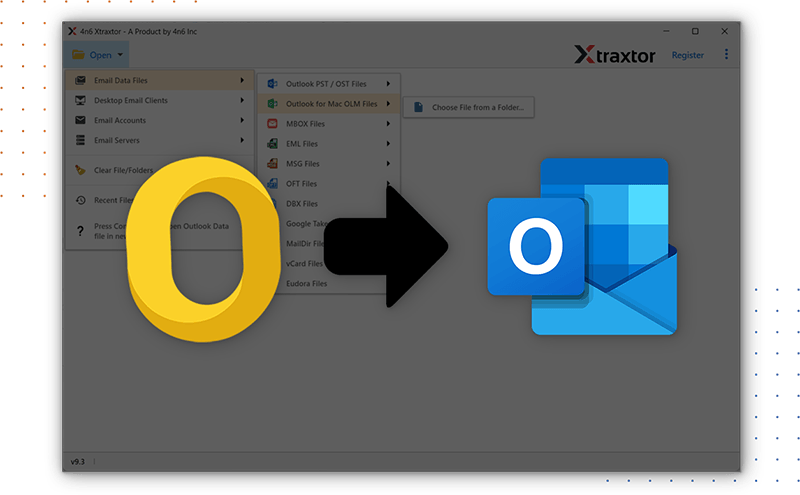Screen dimensions: 800x495
Task: Open the three-dot options menu
Action: click(726, 54)
